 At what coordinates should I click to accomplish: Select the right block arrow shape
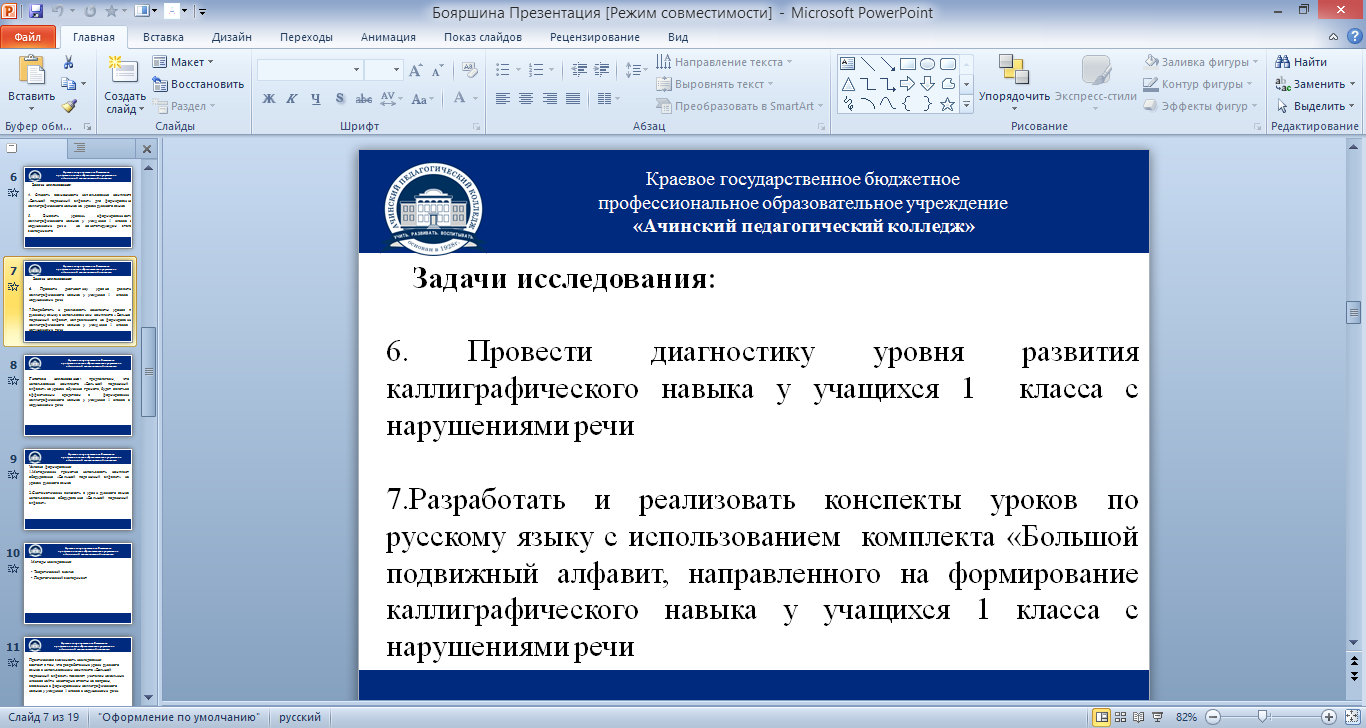coord(908,83)
